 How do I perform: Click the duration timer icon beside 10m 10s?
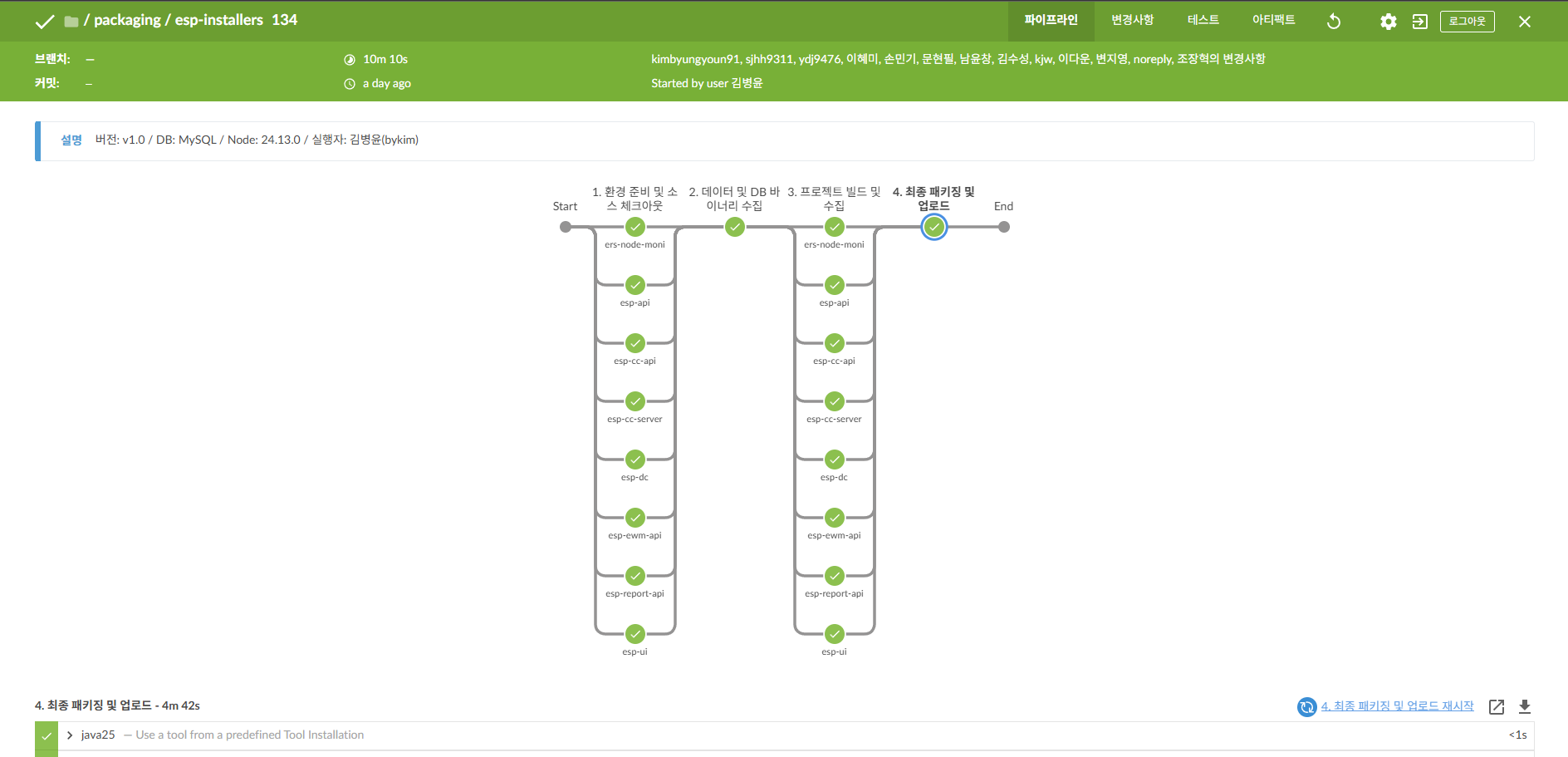(x=350, y=60)
